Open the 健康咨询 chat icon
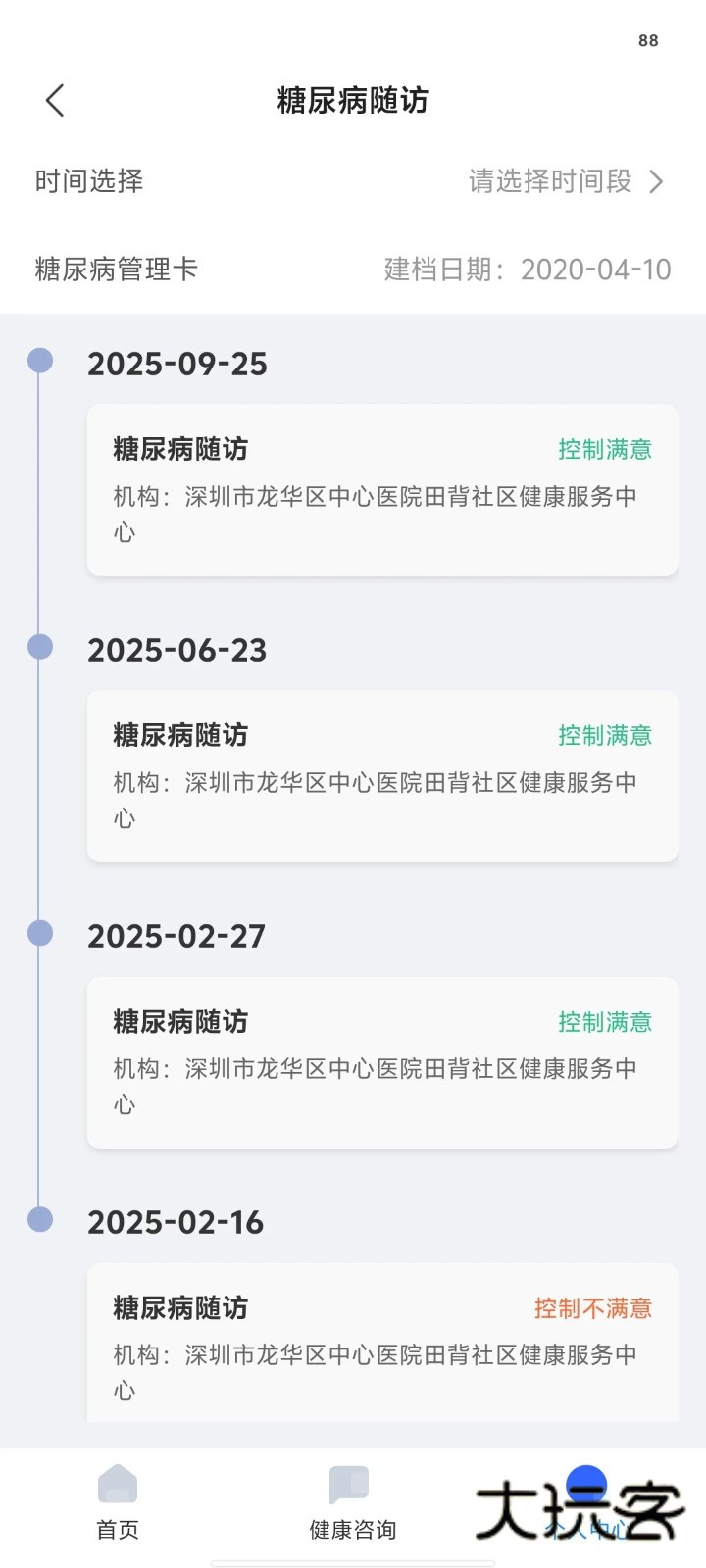 click(349, 1486)
